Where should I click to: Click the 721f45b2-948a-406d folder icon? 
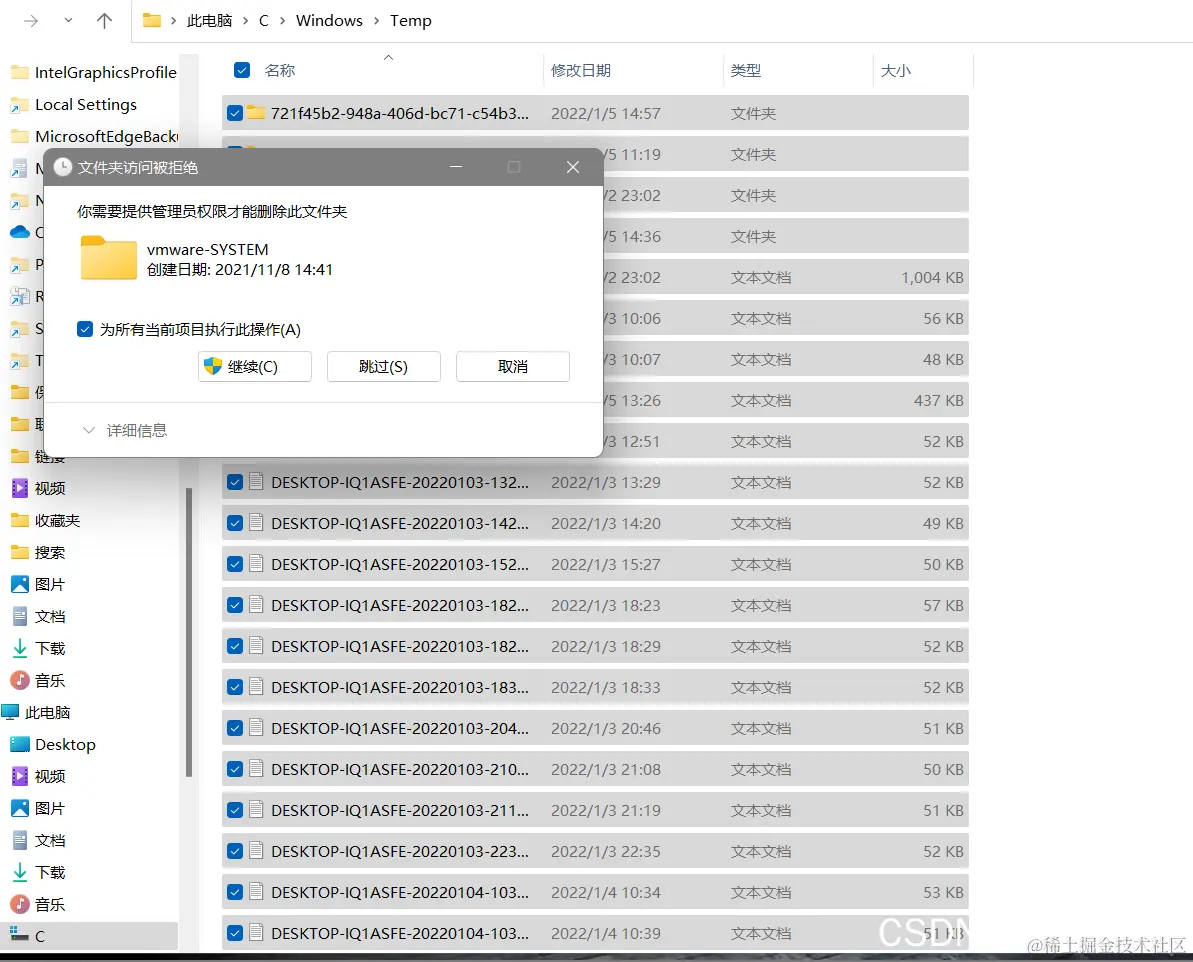pyautogui.click(x=256, y=113)
